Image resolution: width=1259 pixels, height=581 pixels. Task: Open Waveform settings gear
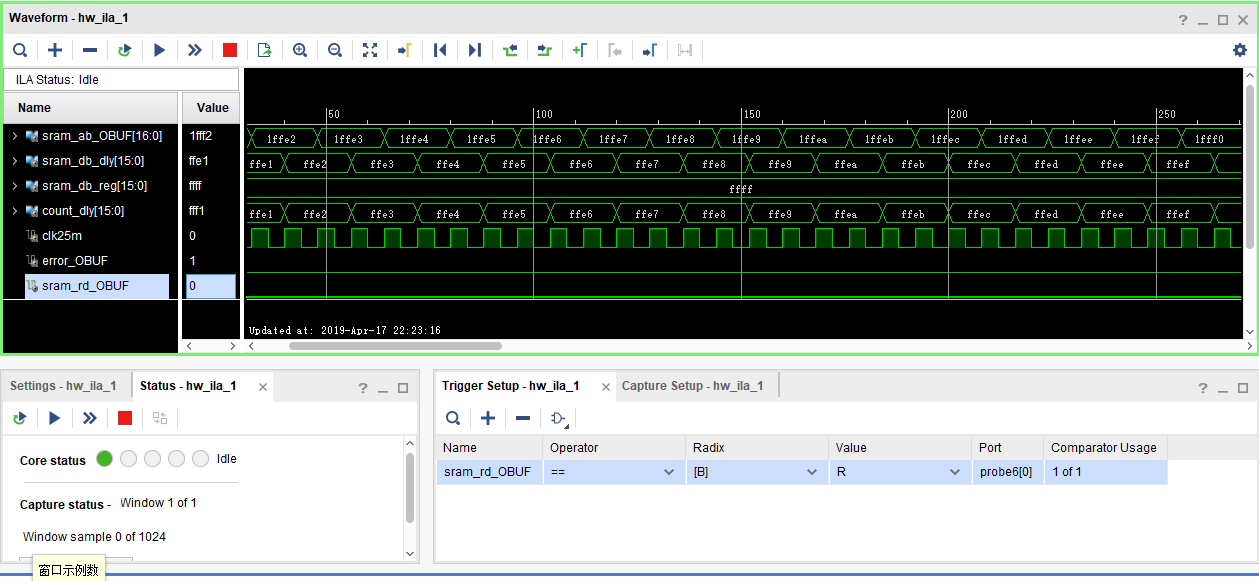click(x=1240, y=50)
